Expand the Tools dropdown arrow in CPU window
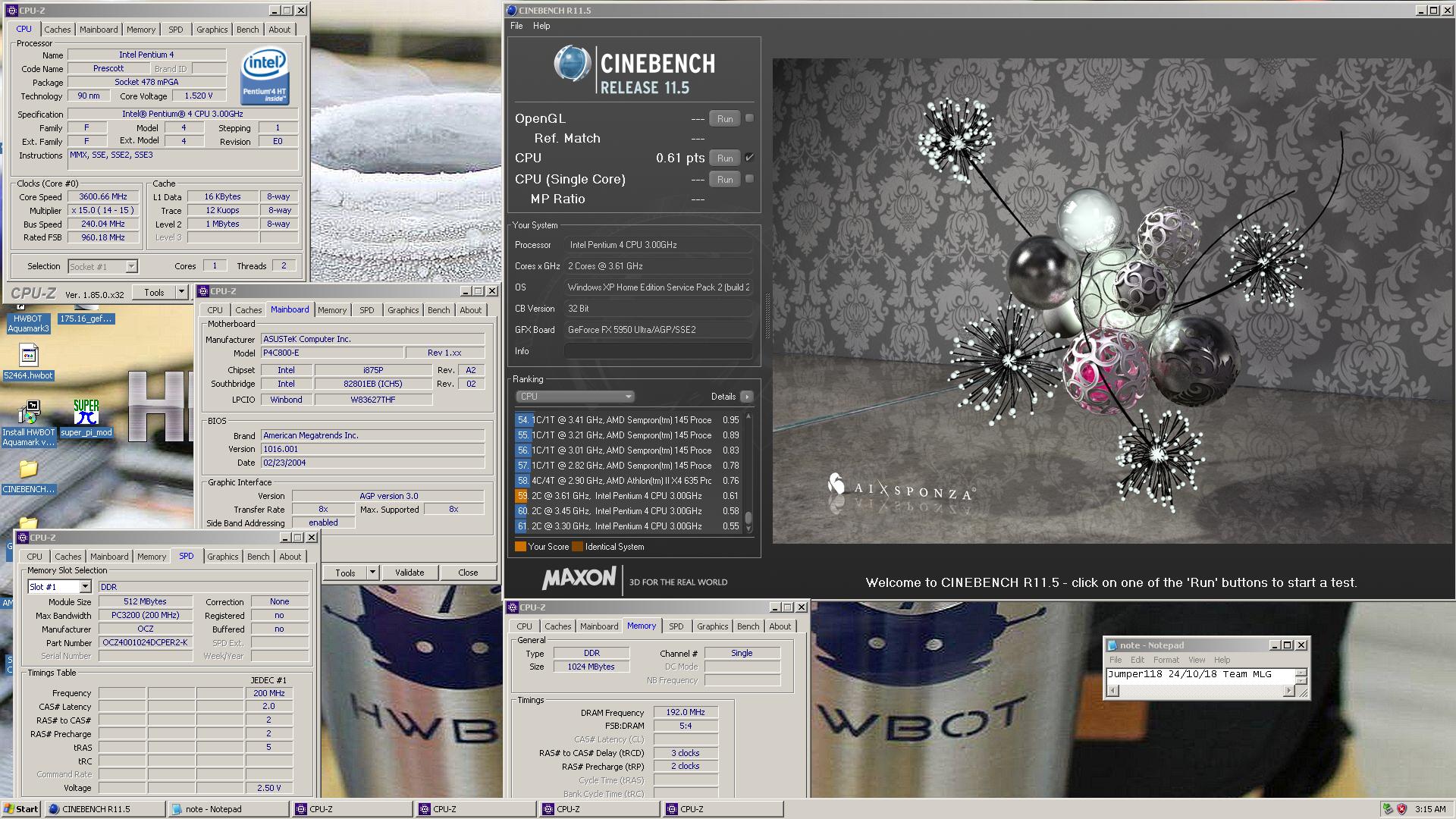Image resolution: width=1456 pixels, height=819 pixels. pyautogui.click(x=181, y=292)
